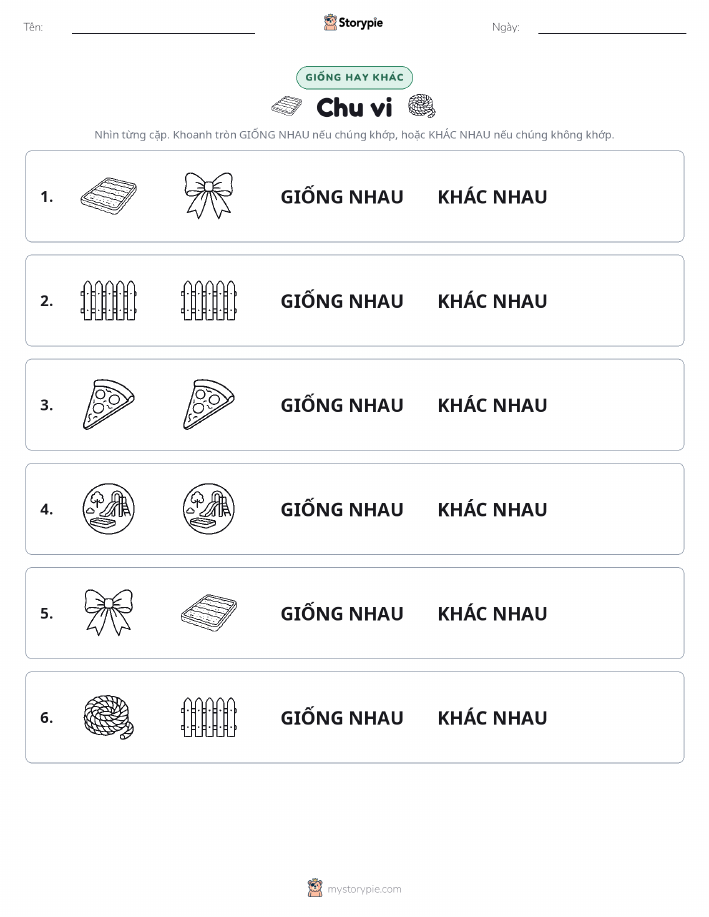This screenshot has width=709, height=917.
Task: Click the rope icon beside the Chu vi title
Action: (421, 106)
